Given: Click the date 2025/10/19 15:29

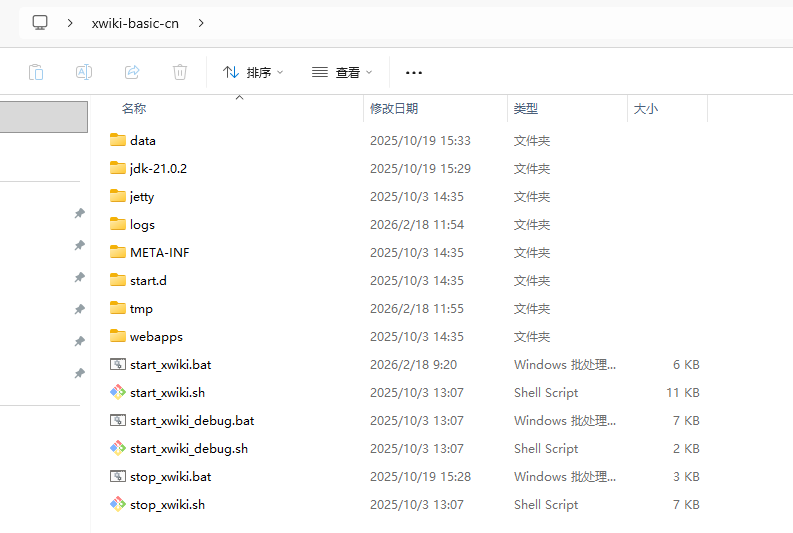Looking at the screenshot, I should pos(420,168).
